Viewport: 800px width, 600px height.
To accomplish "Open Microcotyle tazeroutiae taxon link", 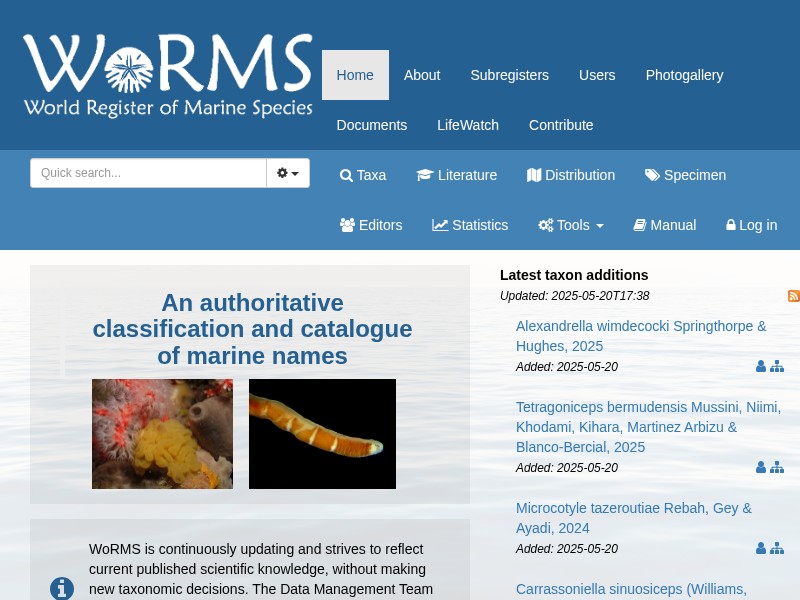I will pos(634,518).
